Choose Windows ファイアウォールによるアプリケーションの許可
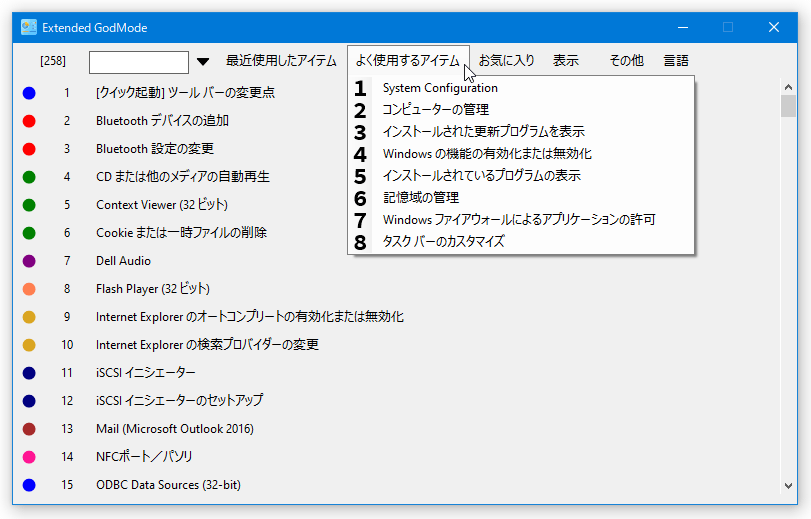811x519 pixels. pos(521,219)
